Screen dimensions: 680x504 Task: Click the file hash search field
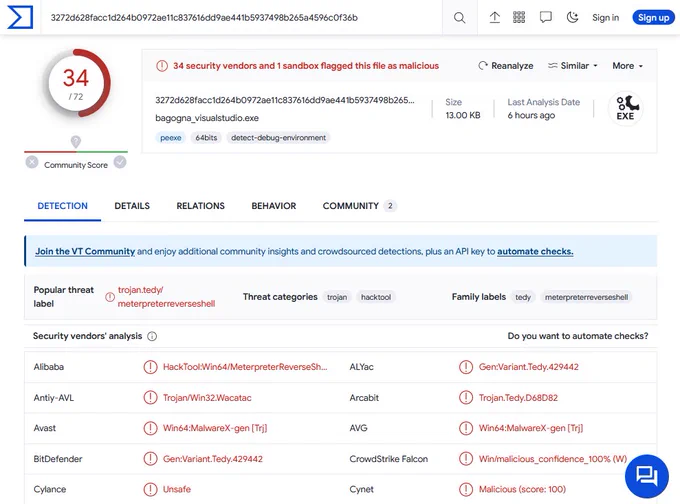tap(241, 17)
